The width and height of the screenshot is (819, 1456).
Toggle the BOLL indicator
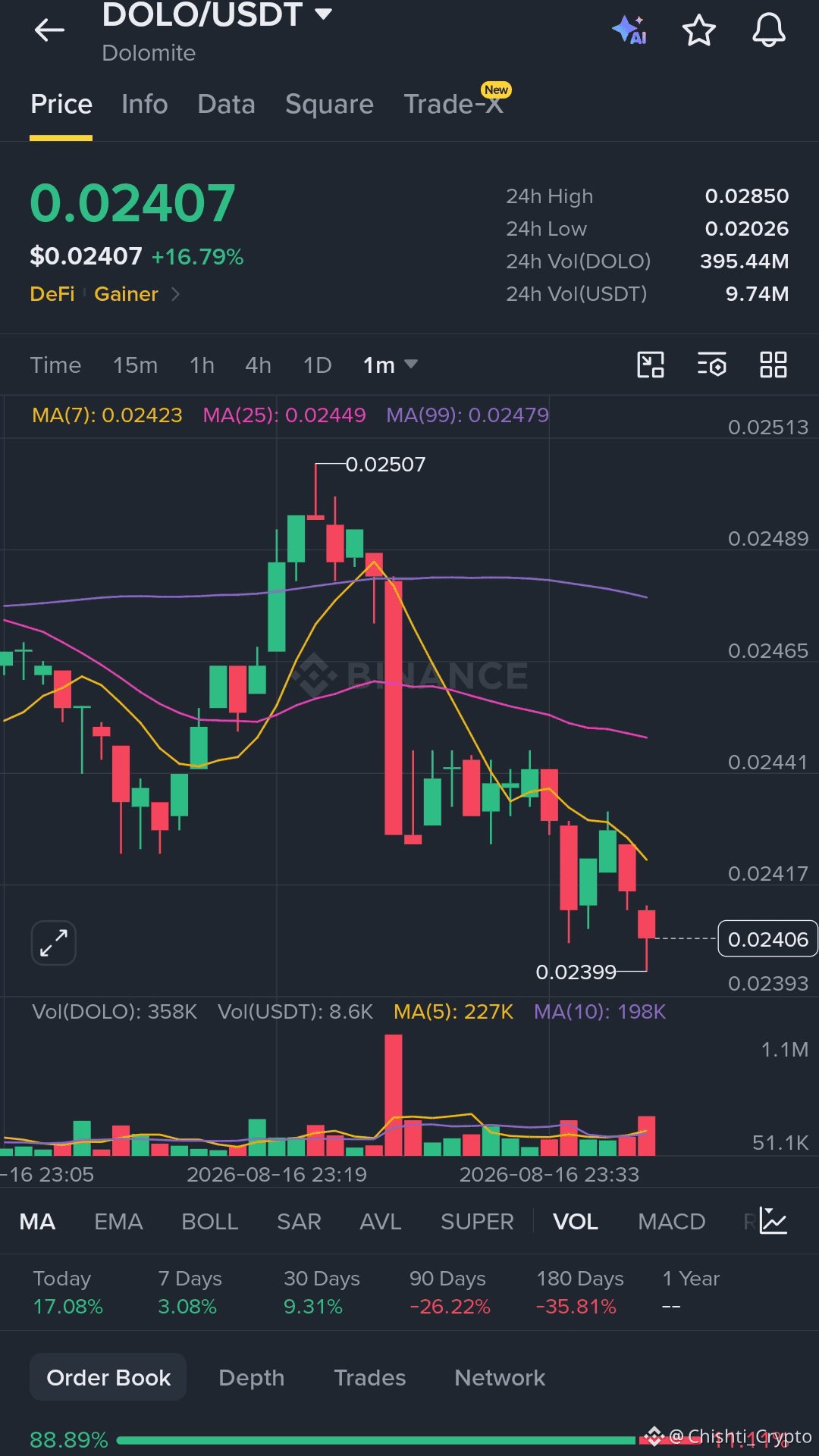(x=210, y=1221)
